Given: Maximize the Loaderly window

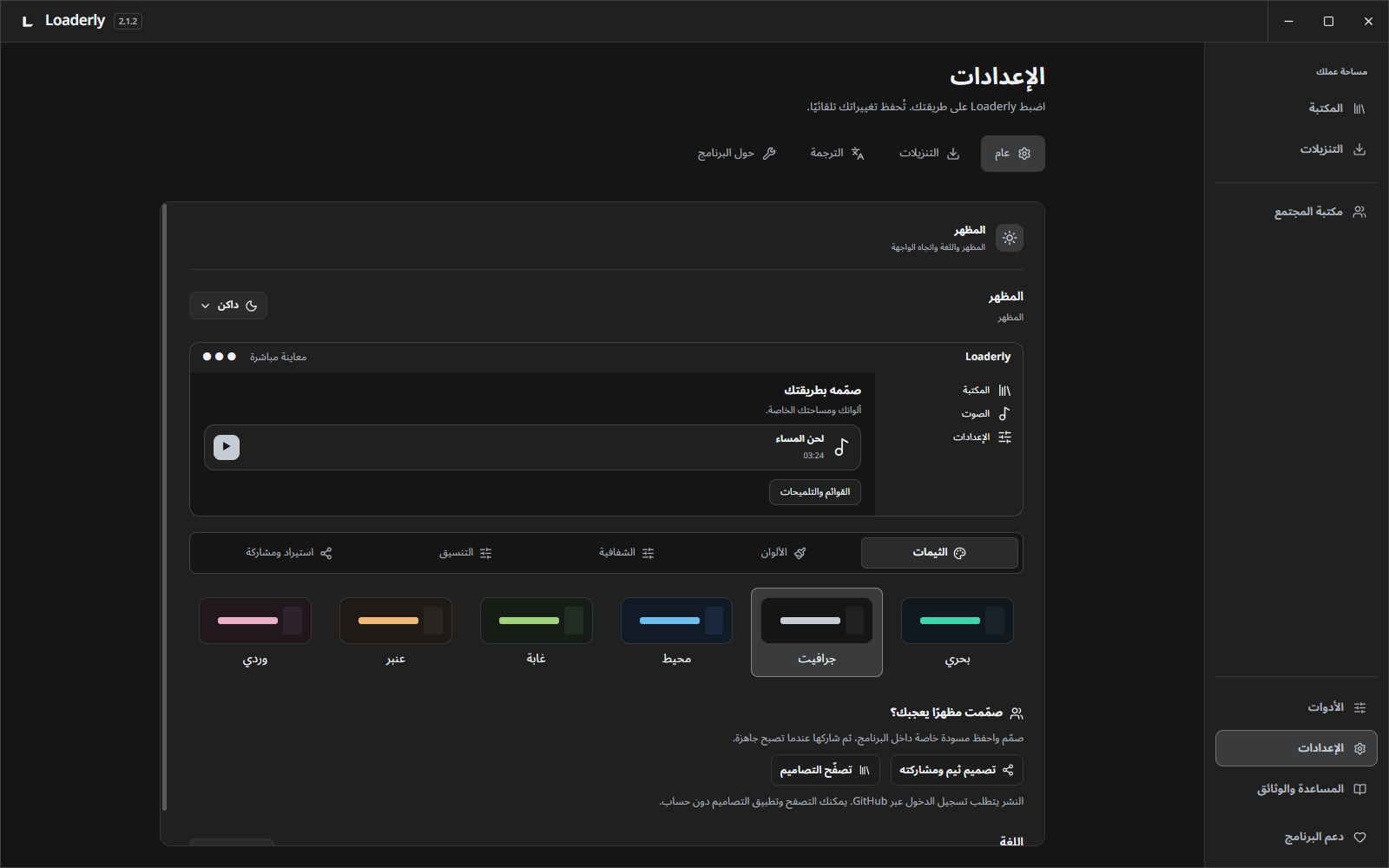Looking at the screenshot, I should (x=1328, y=21).
